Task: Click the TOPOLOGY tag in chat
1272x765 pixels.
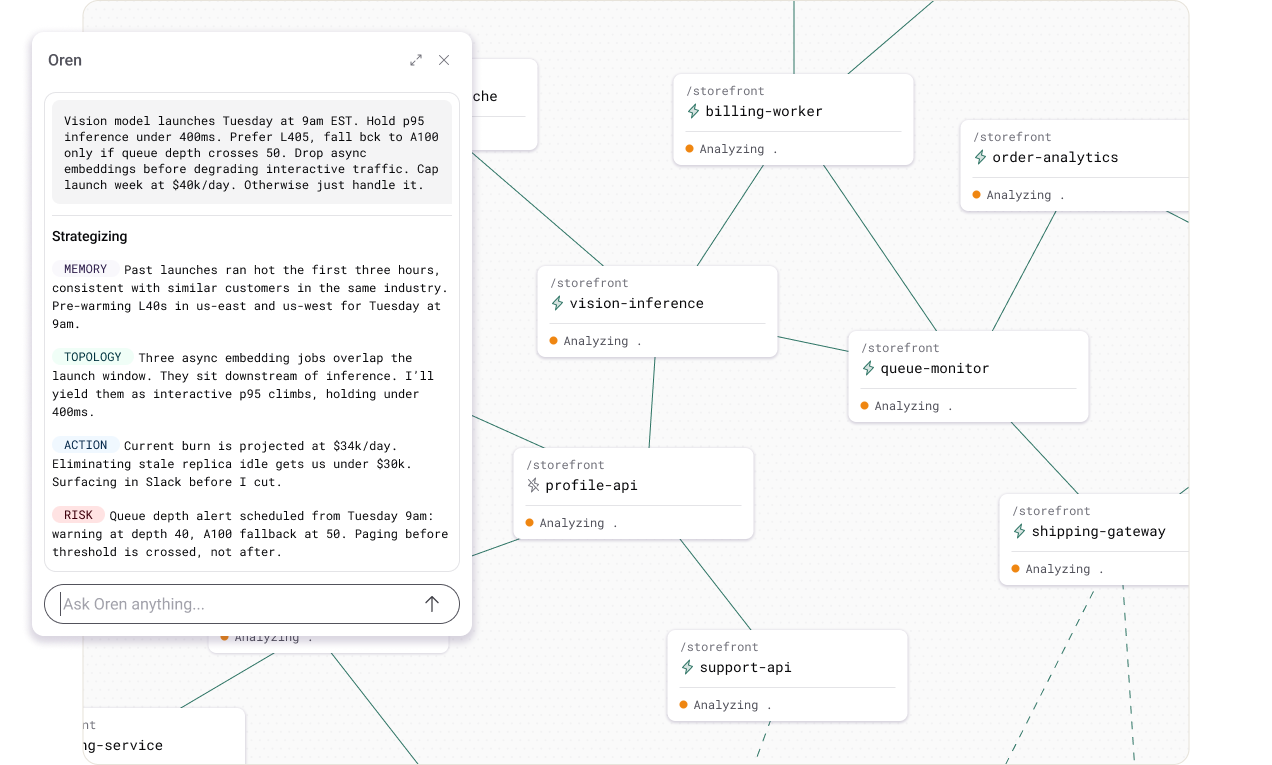Action: click(x=92, y=357)
